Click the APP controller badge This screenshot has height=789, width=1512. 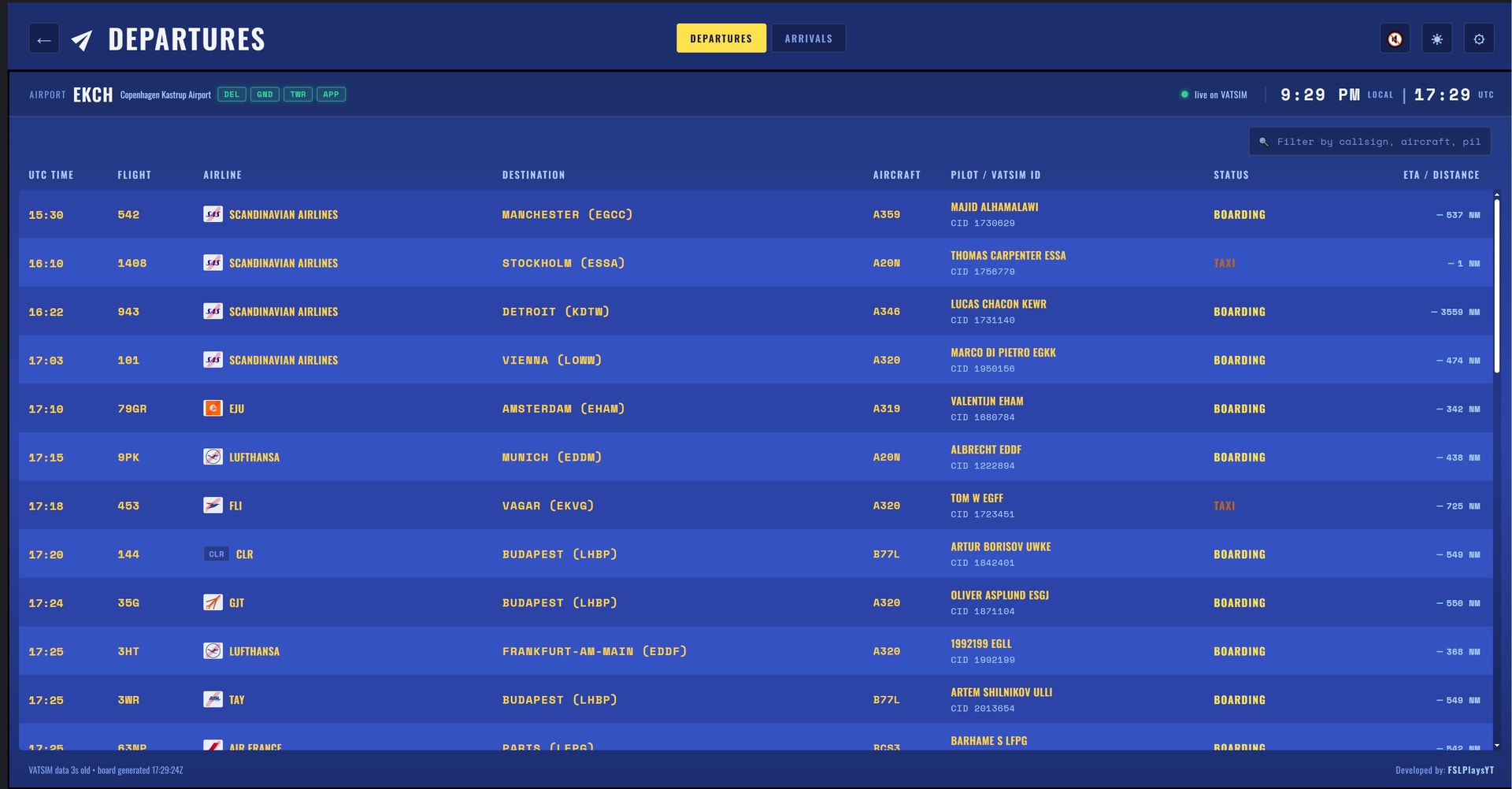coord(331,94)
